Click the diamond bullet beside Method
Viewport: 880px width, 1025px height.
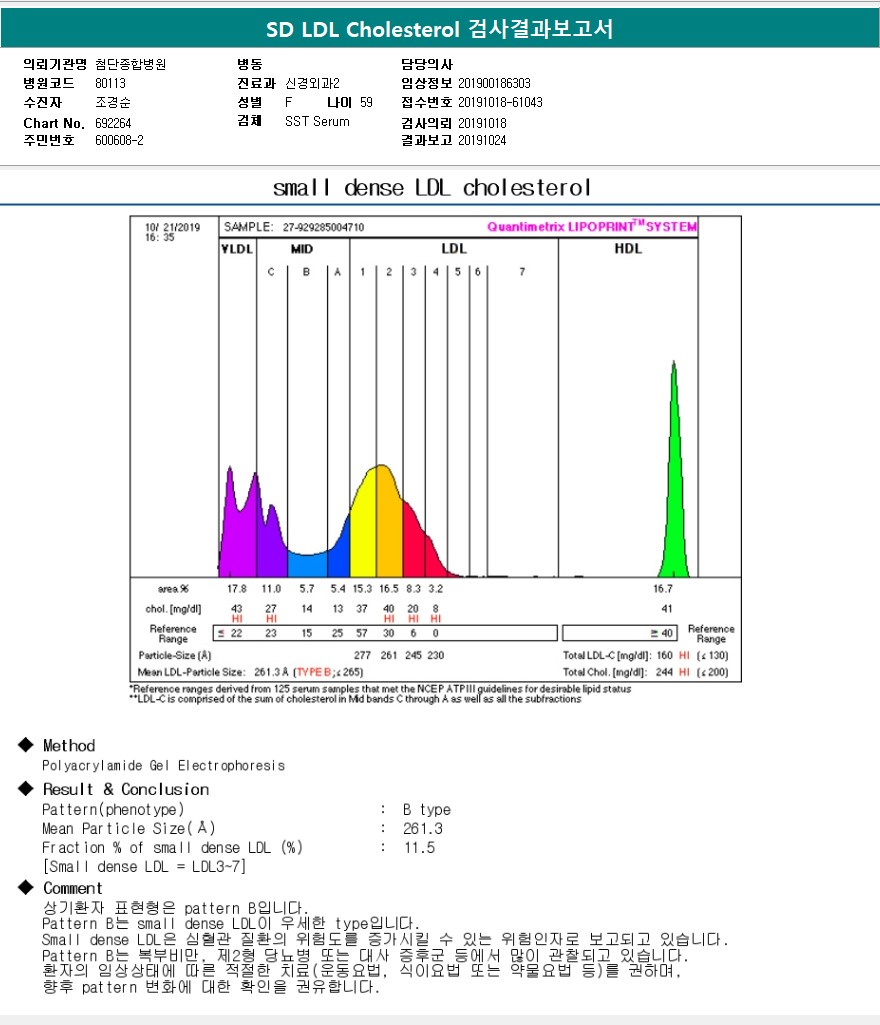25,746
